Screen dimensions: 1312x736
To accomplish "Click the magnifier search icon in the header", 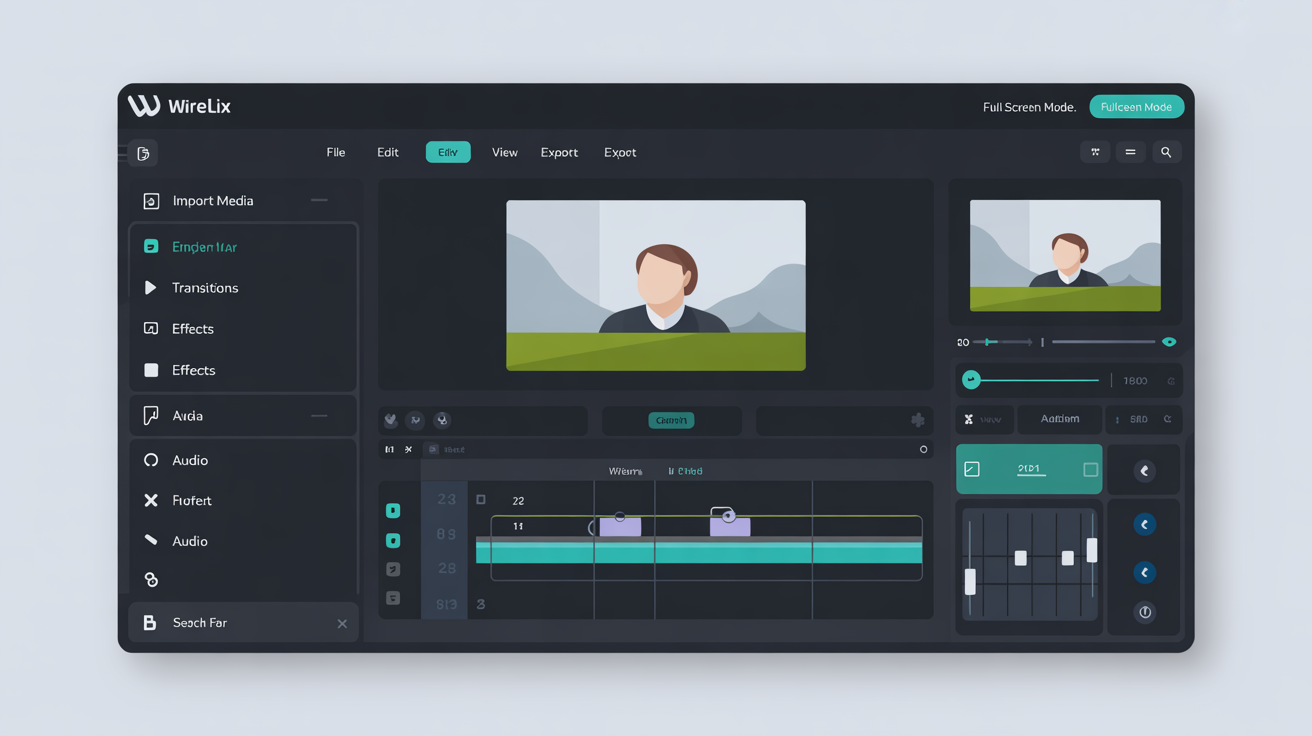I will (x=1166, y=152).
